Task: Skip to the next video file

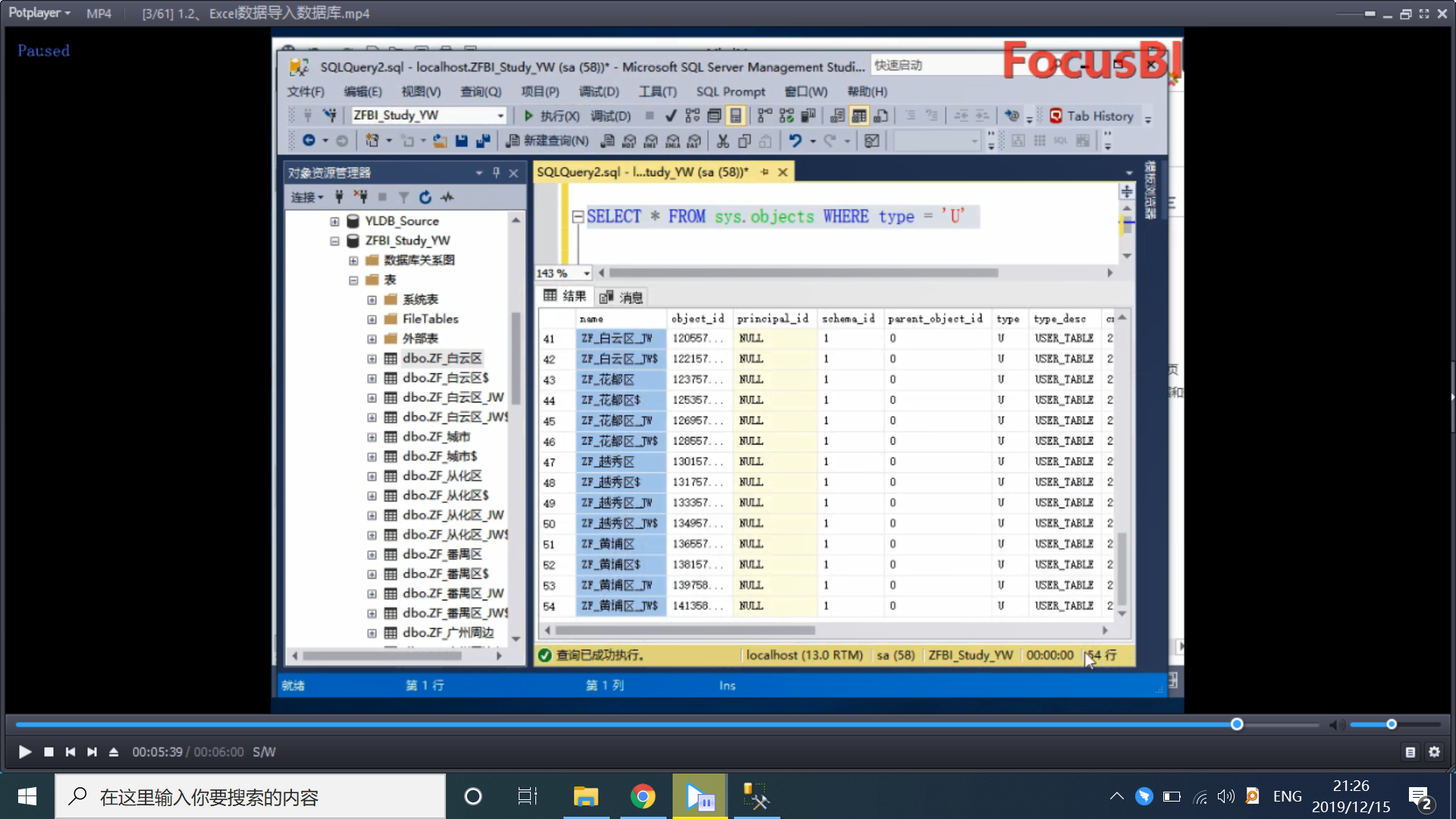Action: tap(92, 752)
